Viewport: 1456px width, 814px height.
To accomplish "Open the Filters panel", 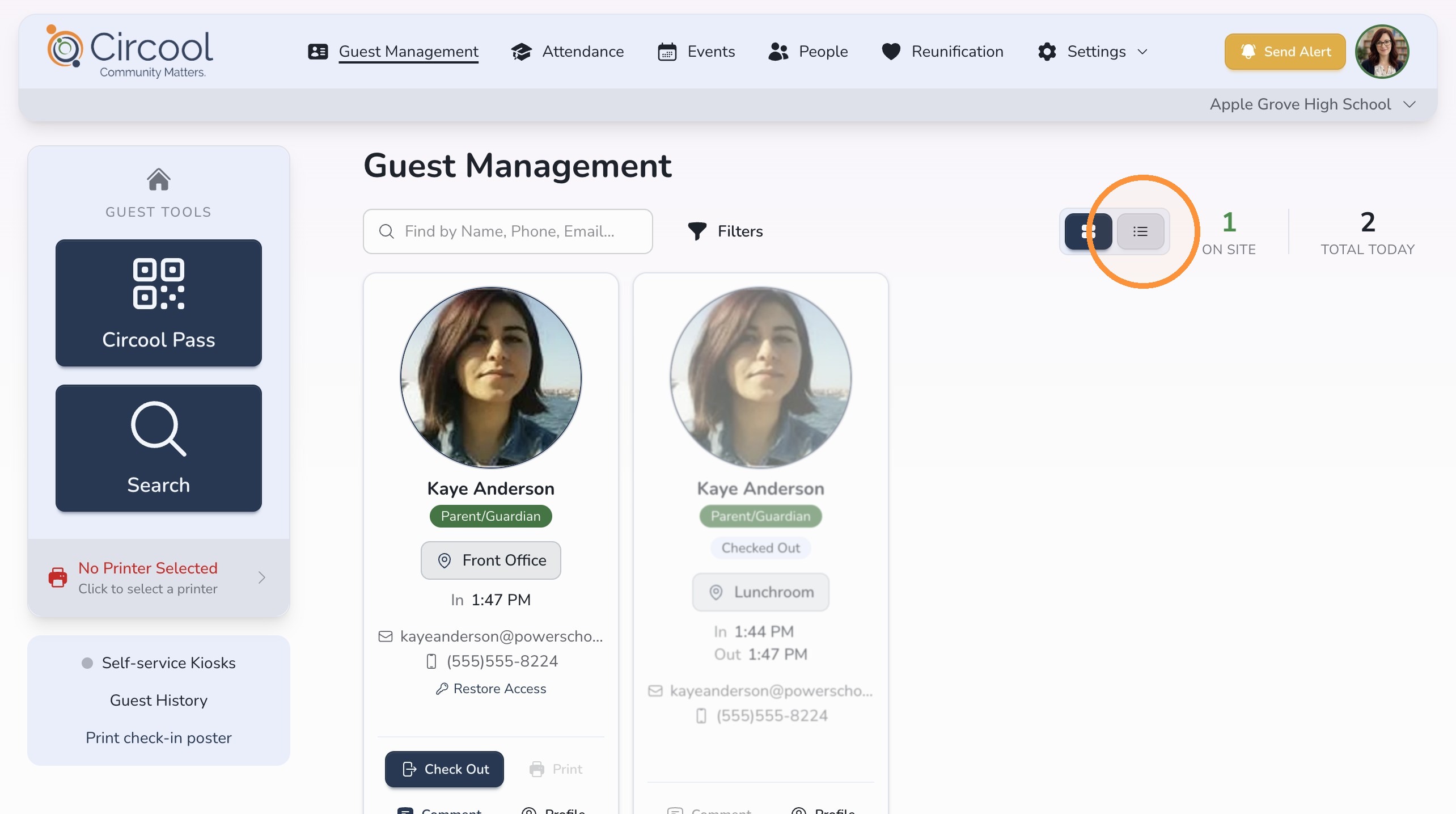I will pos(726,231).
